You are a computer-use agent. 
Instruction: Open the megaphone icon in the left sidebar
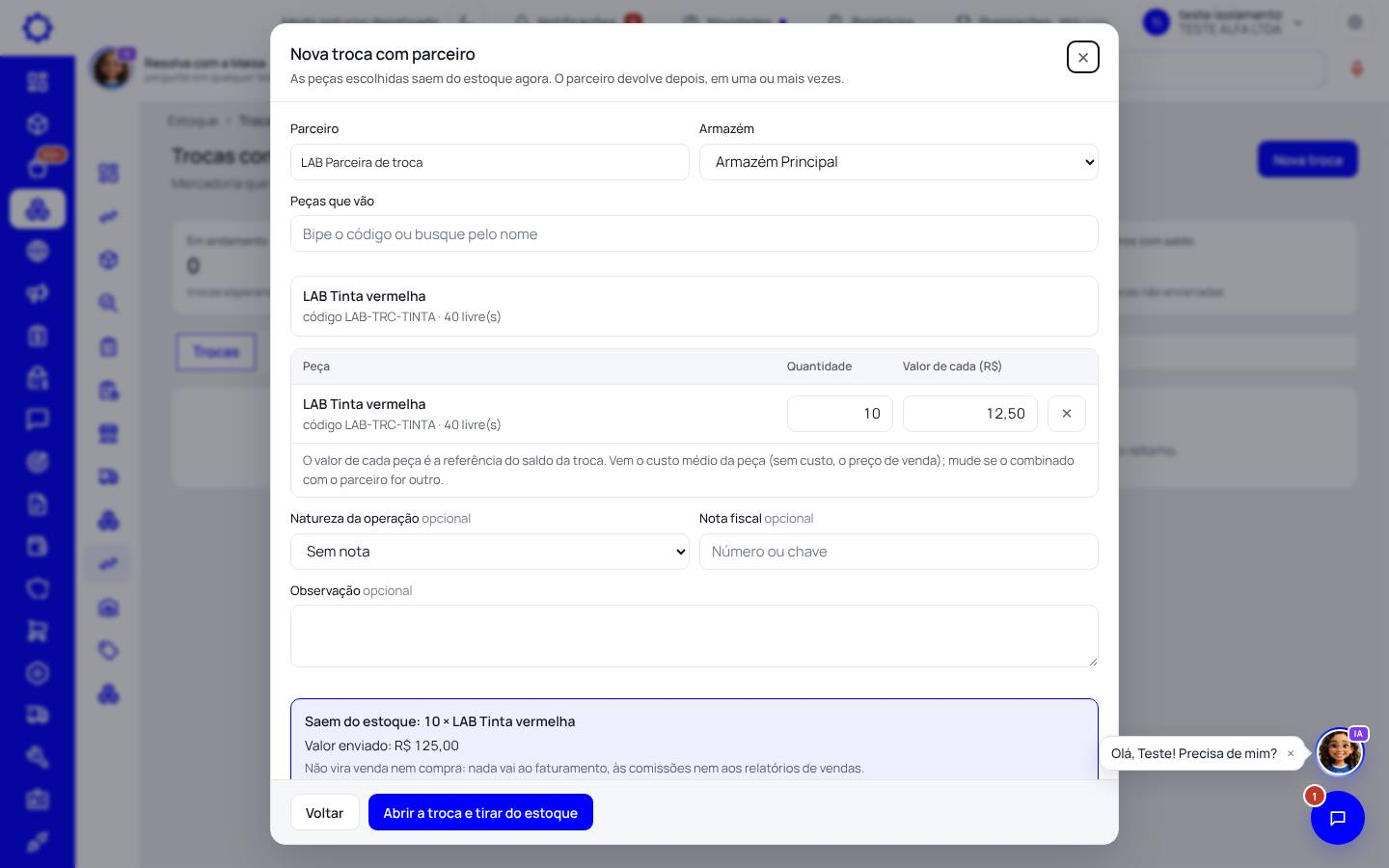[x=37, y=293]
